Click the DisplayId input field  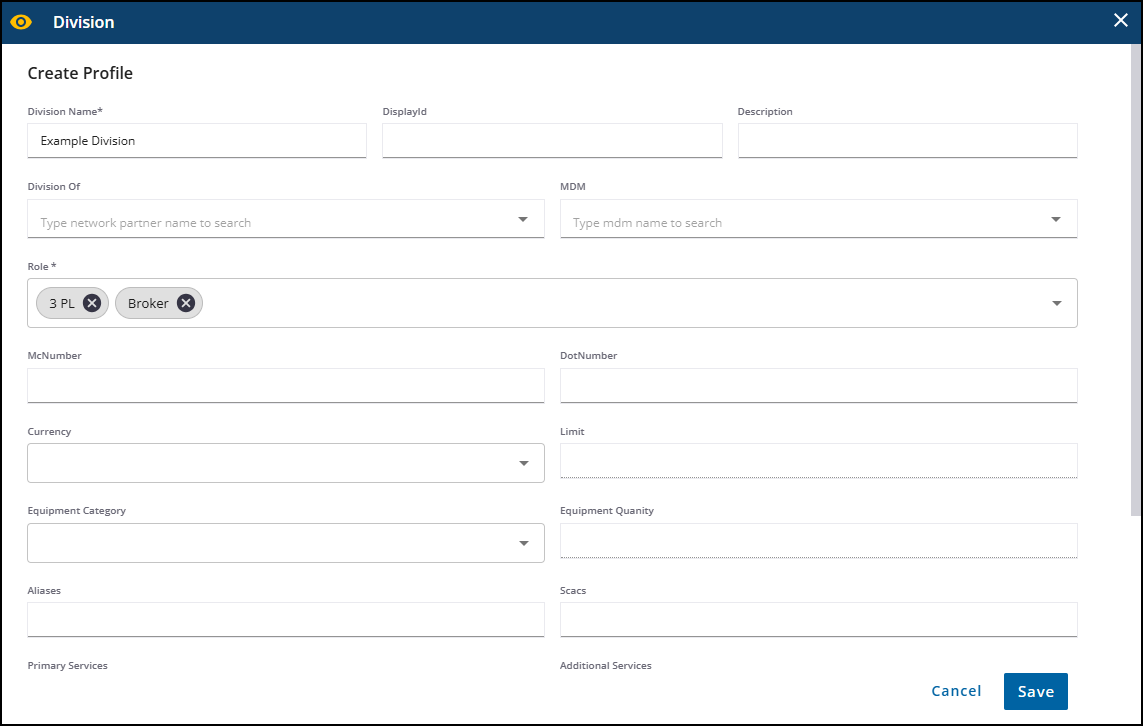point(551,140)
